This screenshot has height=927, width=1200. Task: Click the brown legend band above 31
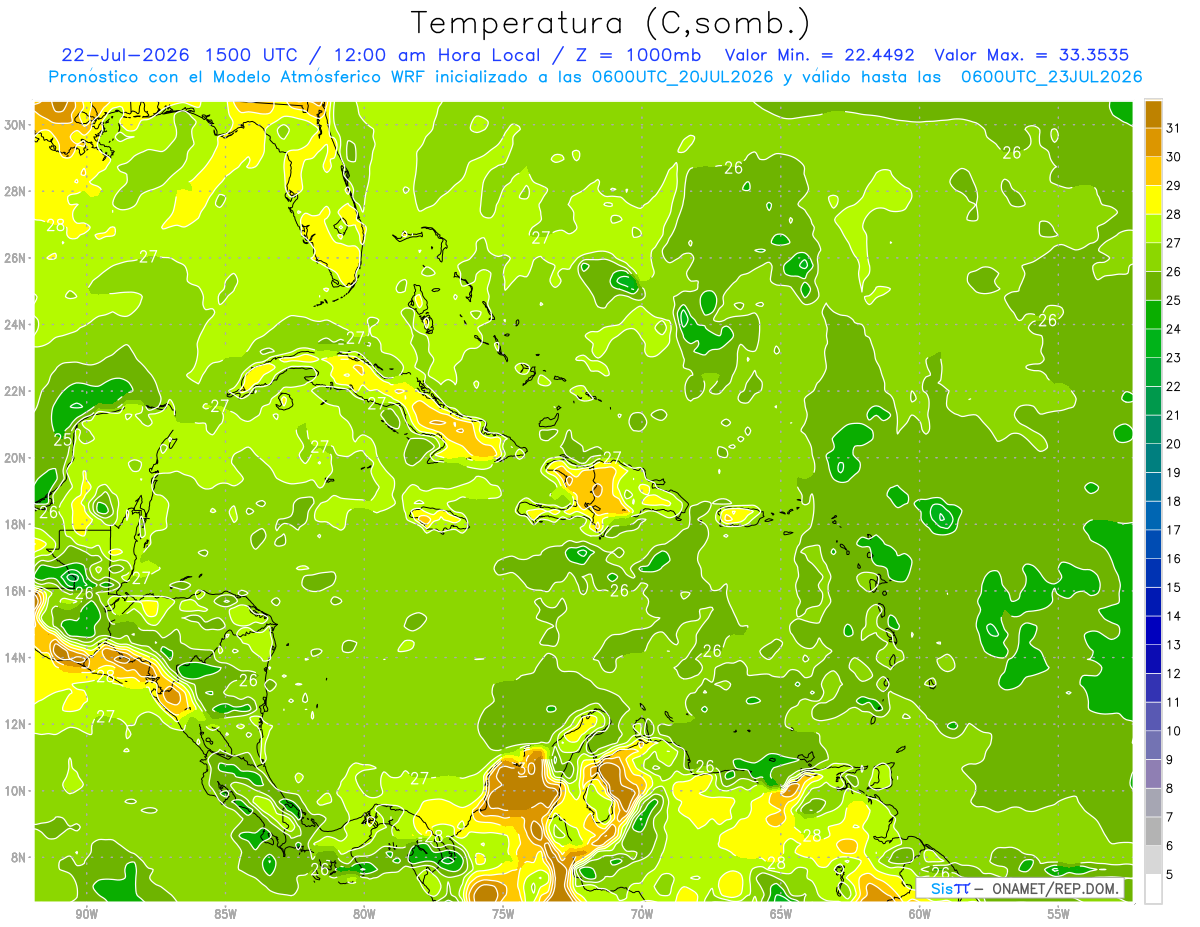[1153, 114]
